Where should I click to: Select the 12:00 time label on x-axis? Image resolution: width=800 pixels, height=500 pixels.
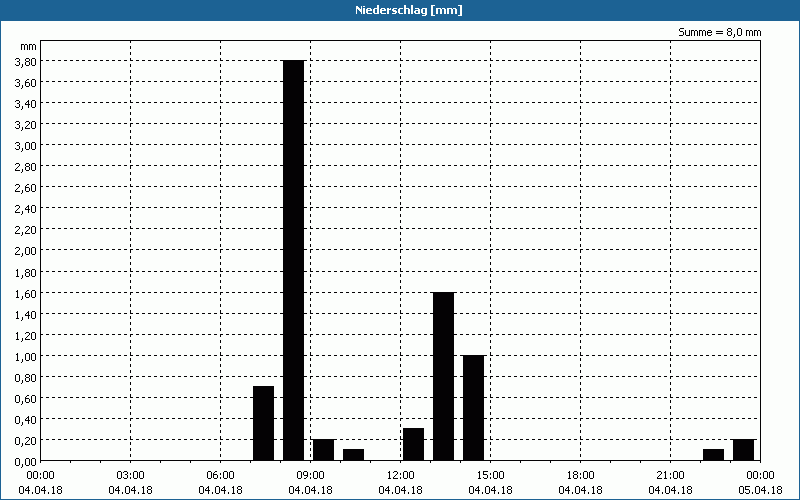click(x=401, y=476)
